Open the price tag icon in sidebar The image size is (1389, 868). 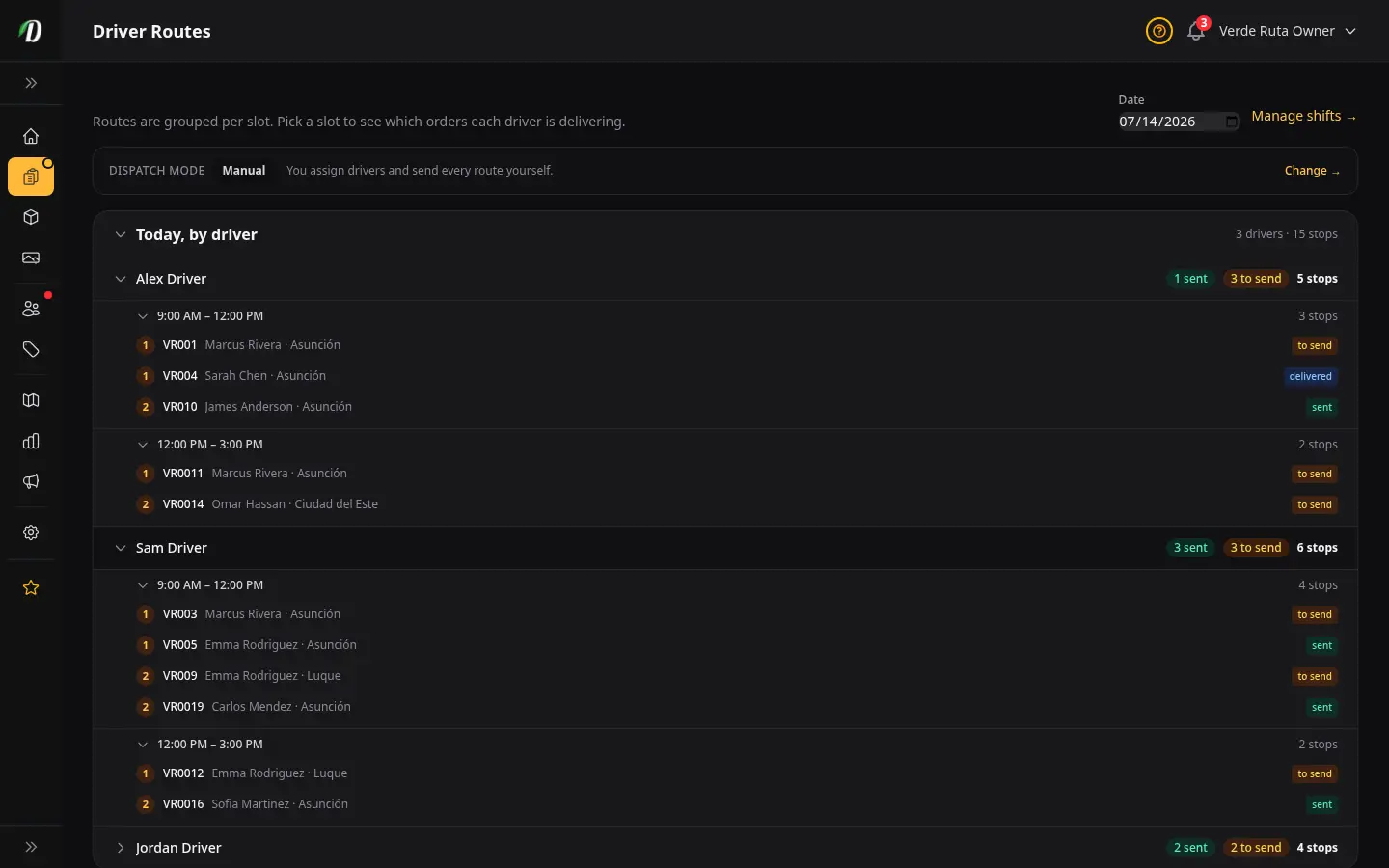pyautogui.click(x=31, y=349)
